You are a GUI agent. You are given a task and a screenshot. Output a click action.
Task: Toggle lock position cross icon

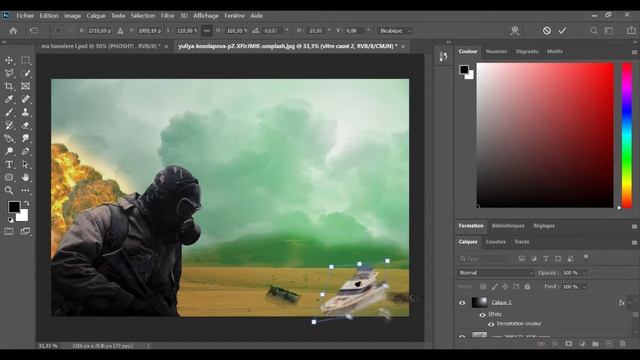505,287
